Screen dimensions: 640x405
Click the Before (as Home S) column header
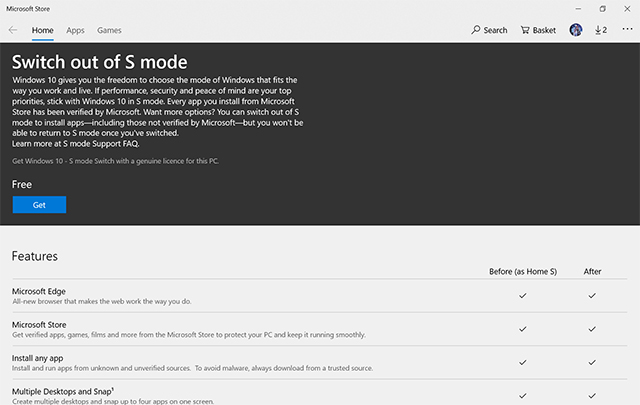523,271
